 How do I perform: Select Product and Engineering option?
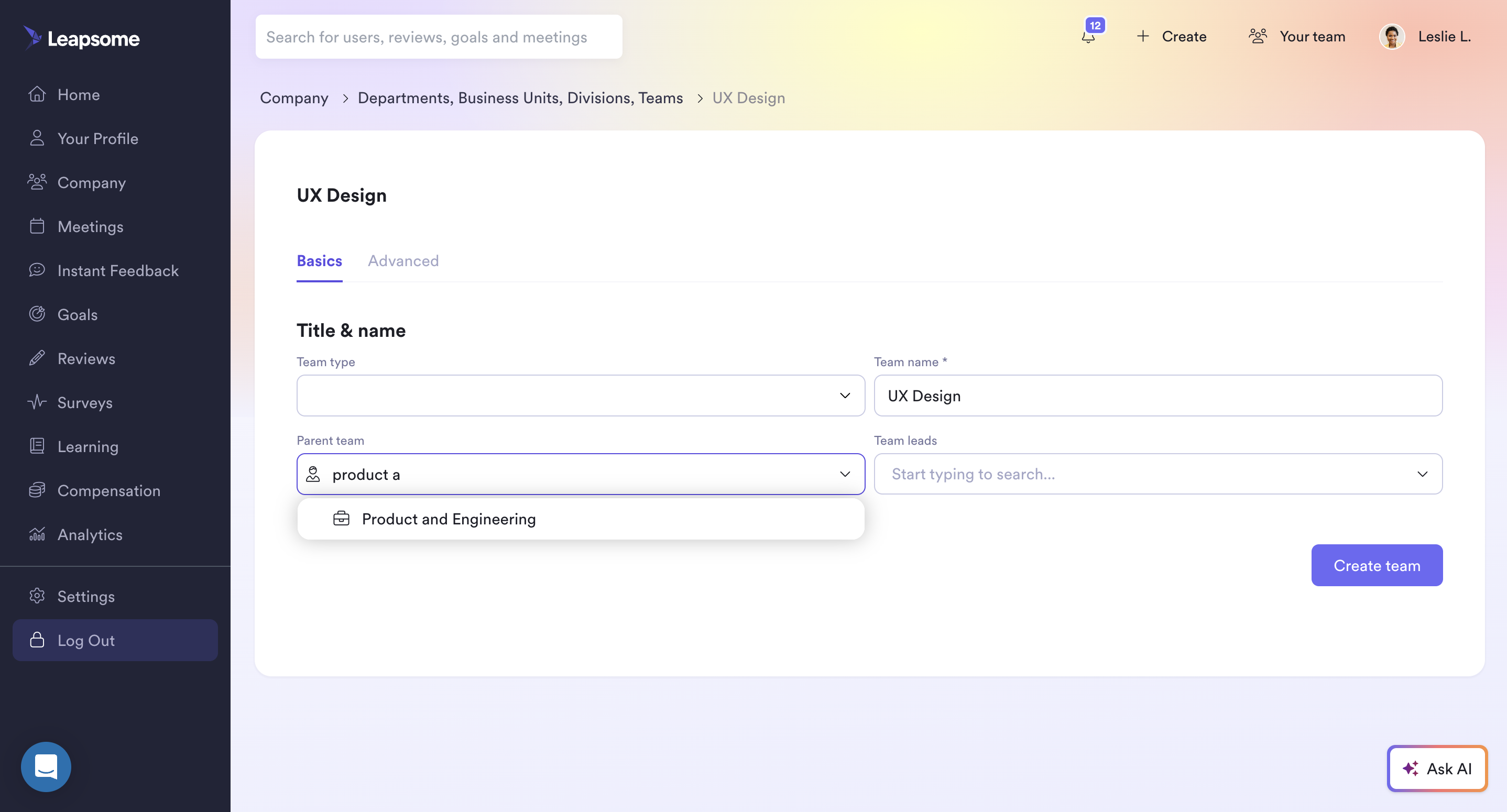point(581,519)
